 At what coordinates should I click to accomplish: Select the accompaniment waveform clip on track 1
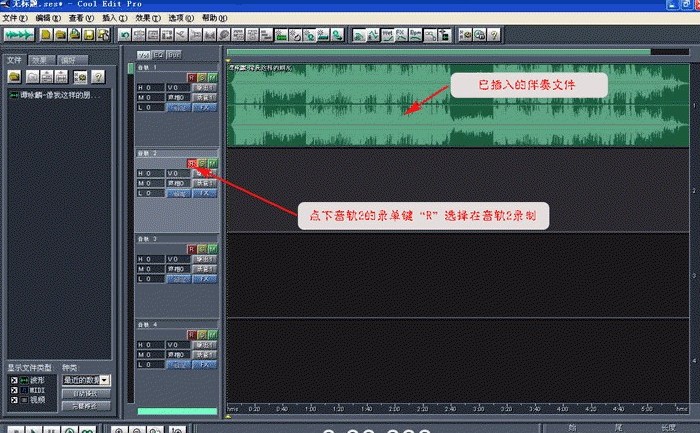click(458, 105)
